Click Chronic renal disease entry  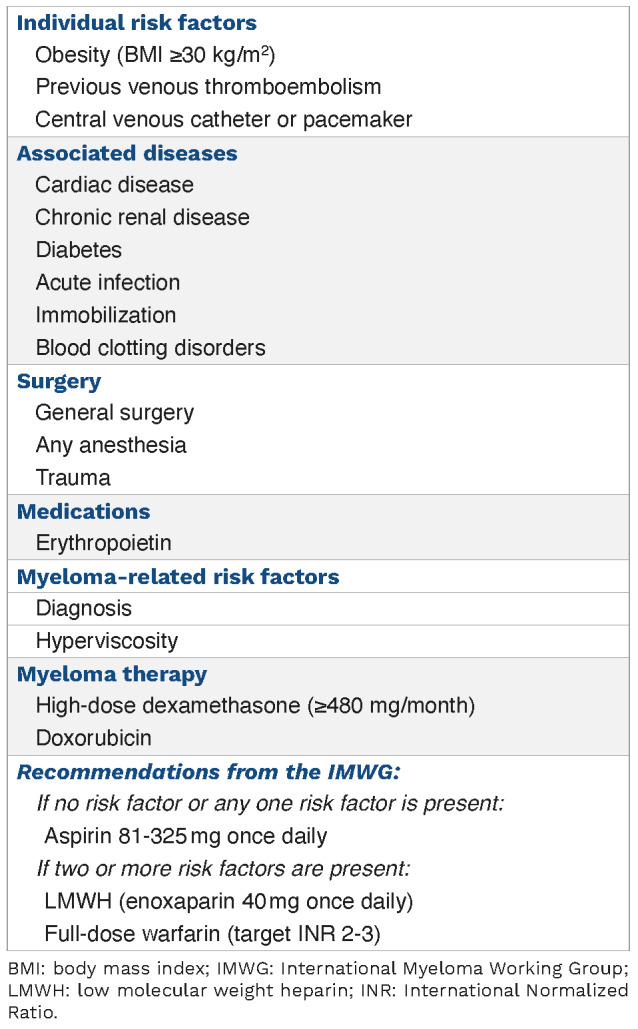[x=142, y=217]
